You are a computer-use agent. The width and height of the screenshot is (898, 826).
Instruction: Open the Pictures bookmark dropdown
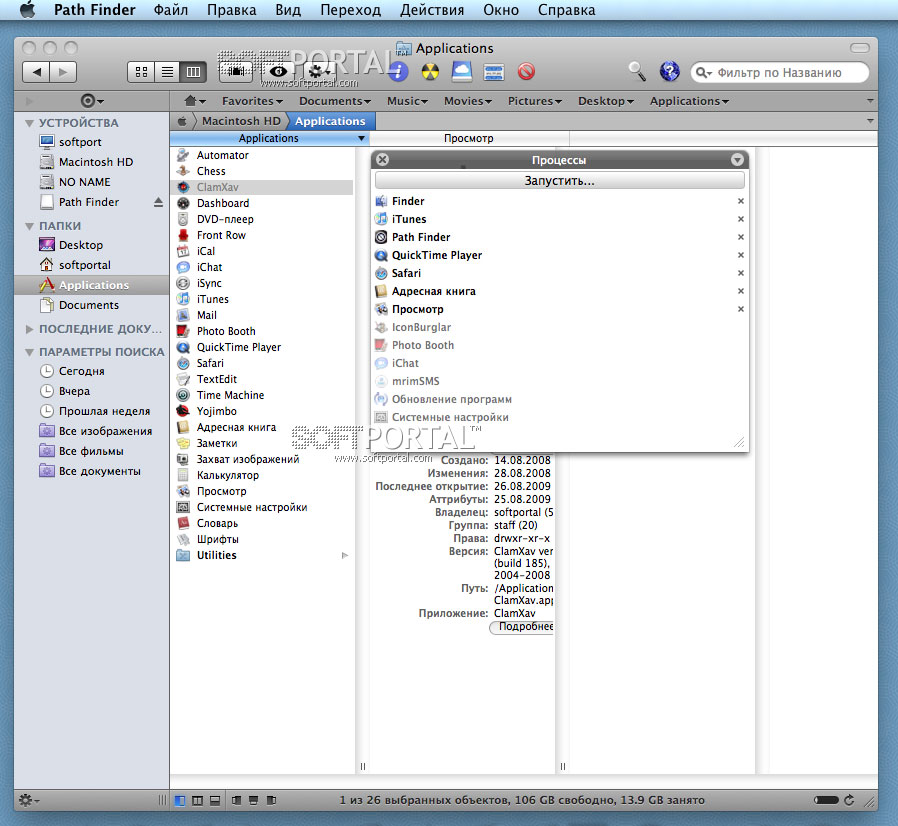coord(534,101)
